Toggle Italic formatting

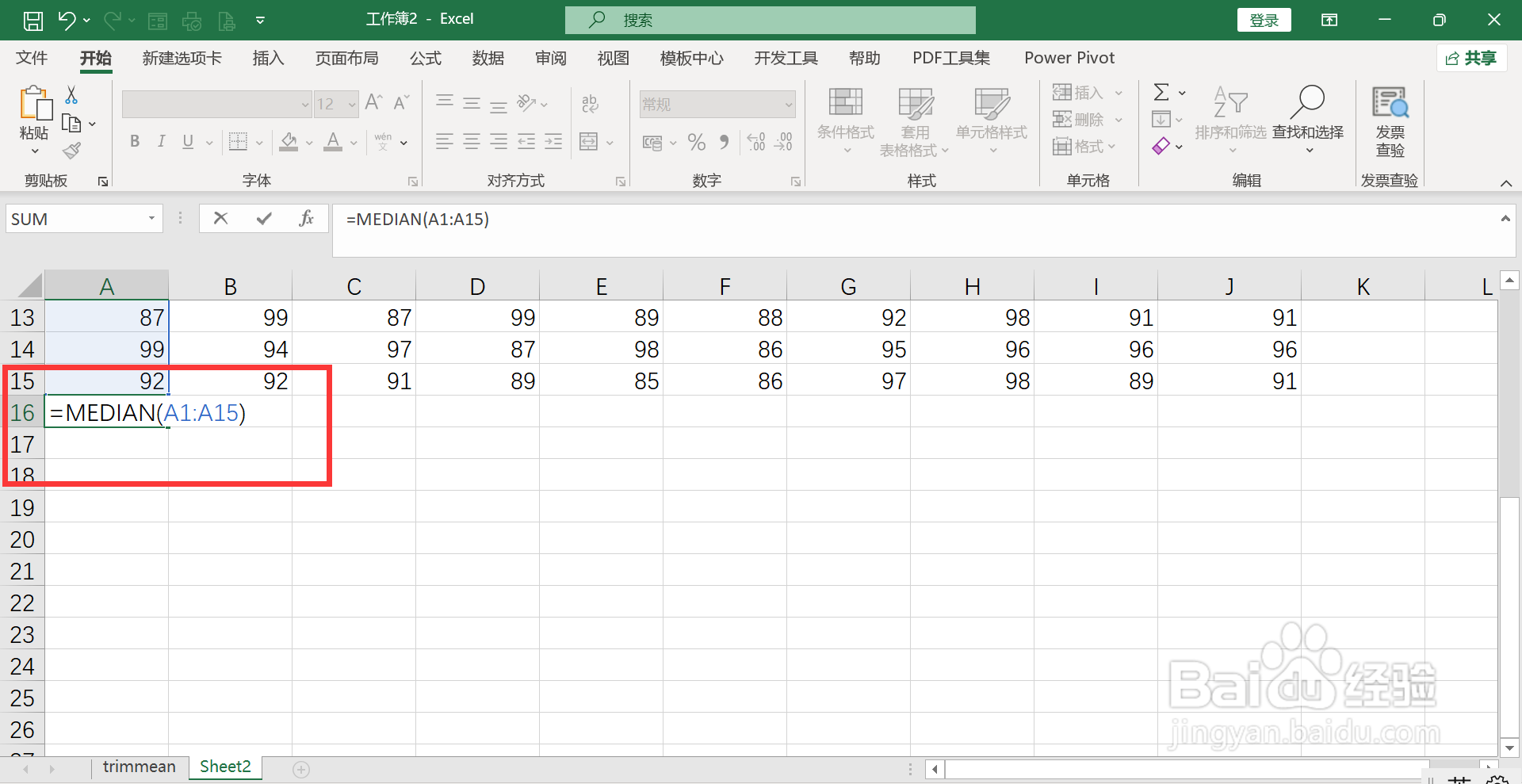click(x=162, y=142)
